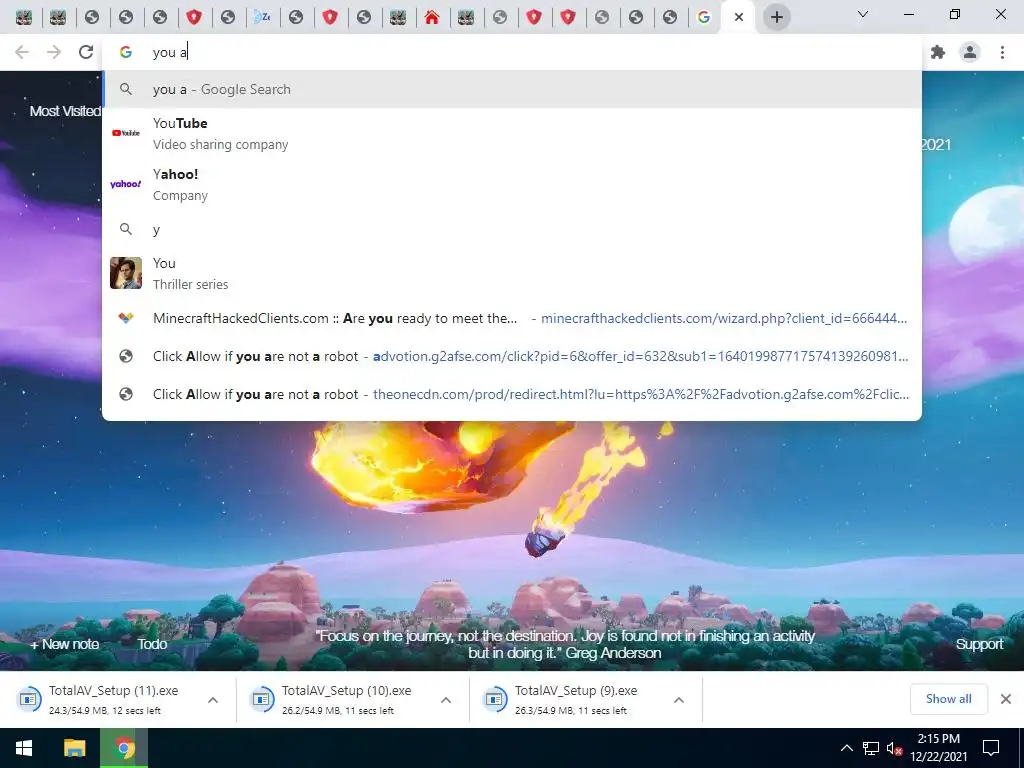The height and width of the screenshot is (768, 1024).
Task: Click the YouTube logo suggestion icon
Action: coord(126,133)
